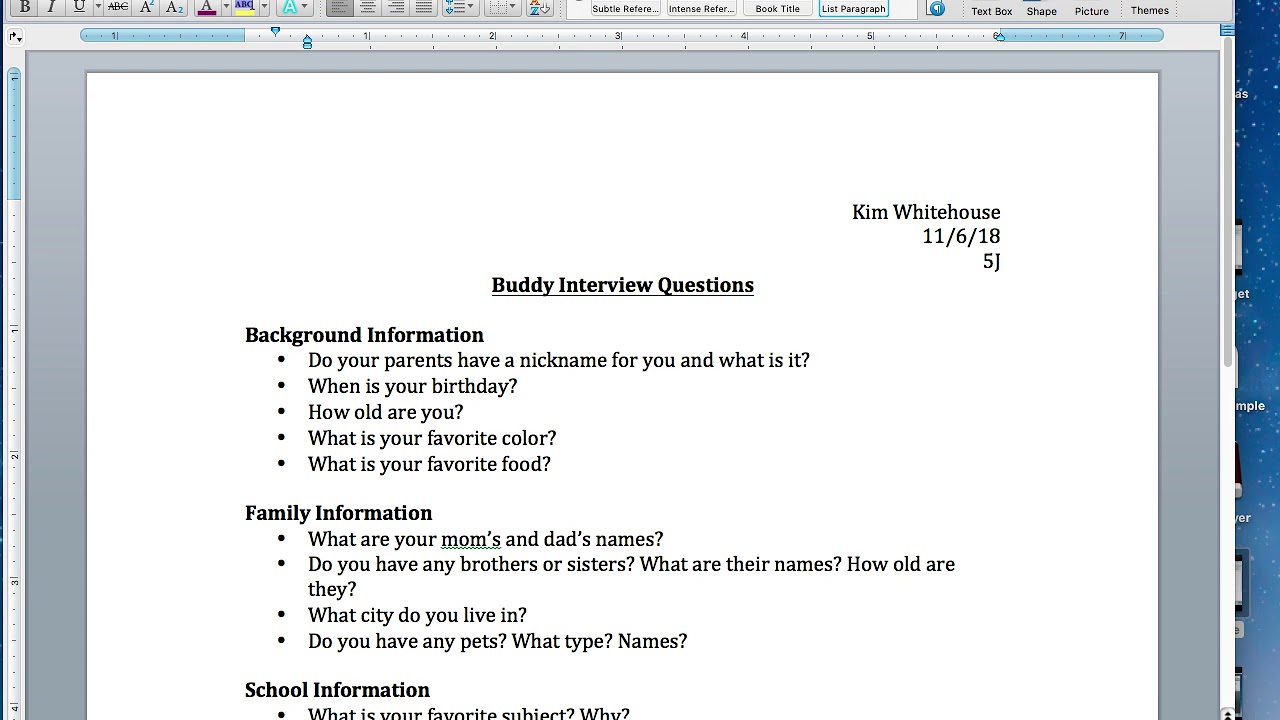
Task: Apply subscript formatting
Action: click(x=174, y=7)
